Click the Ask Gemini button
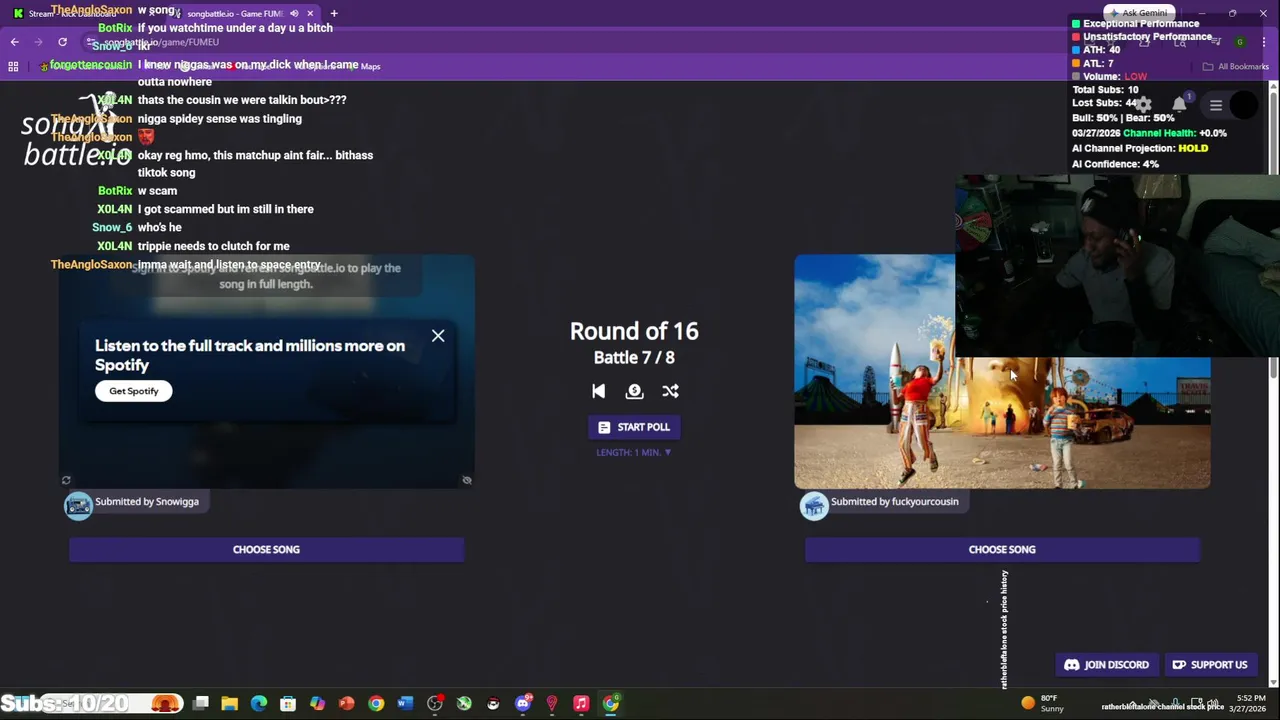The height and width of the screenshot is (720, 1280). pyautogui.click(x=1139, y=13)
